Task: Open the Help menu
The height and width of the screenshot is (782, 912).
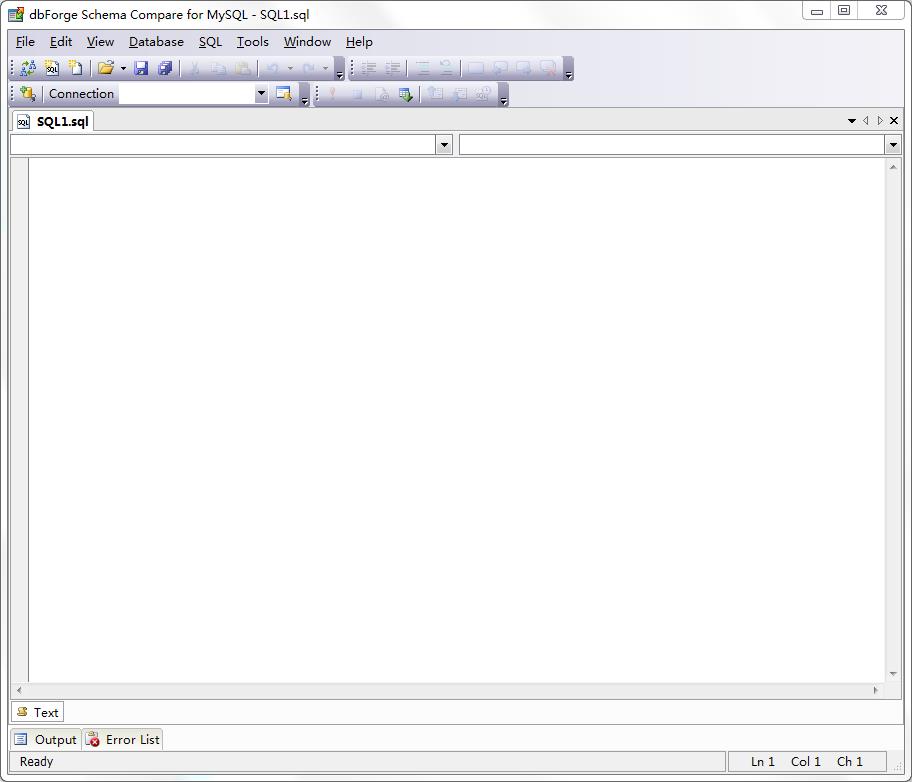Action: coord(359,42)
